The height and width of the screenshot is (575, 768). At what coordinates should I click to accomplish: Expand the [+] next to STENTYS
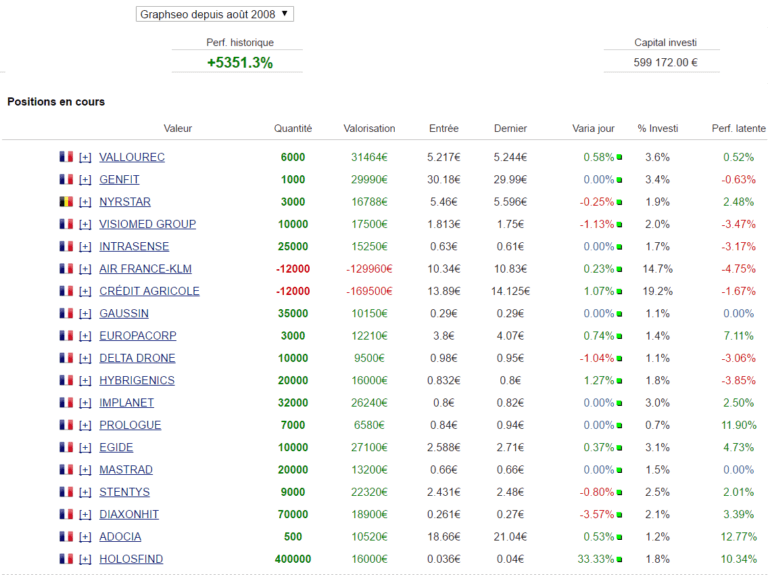85,492
